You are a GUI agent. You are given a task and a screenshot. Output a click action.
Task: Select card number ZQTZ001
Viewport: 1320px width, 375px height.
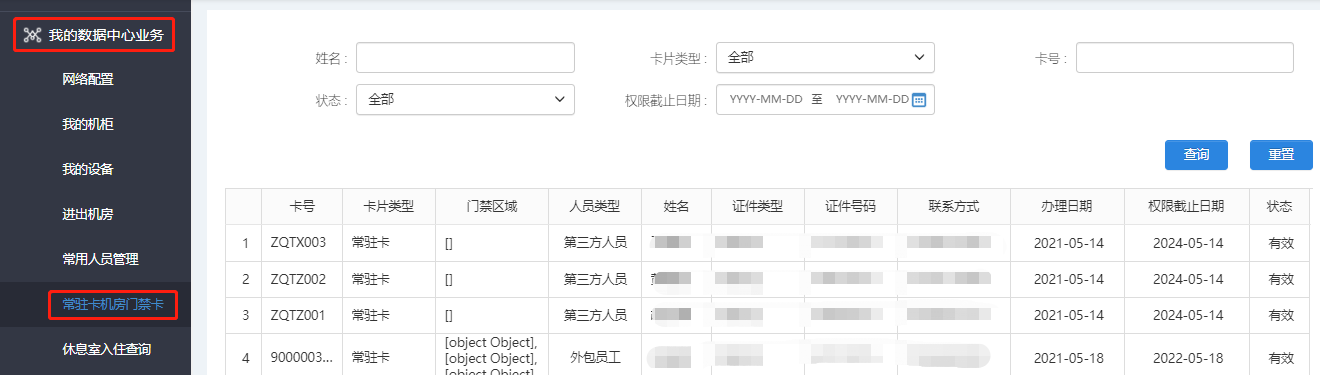click(298, 315)
